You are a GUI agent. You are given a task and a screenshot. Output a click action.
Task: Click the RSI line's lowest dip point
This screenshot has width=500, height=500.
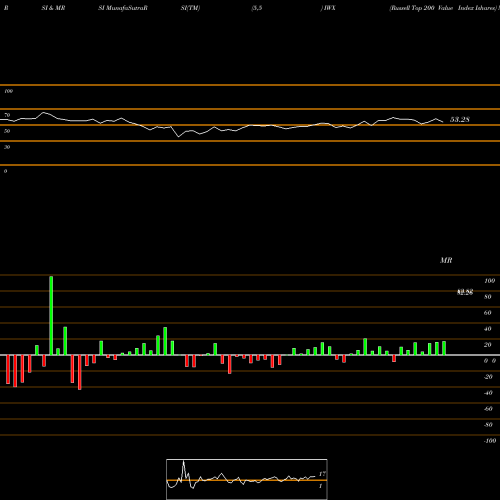[179, 136]
